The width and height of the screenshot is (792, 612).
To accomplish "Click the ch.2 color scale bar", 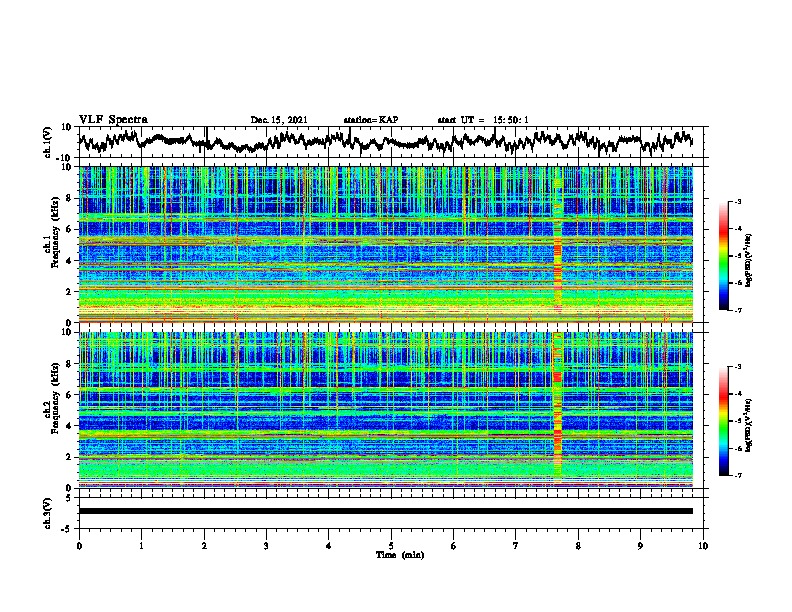I will tap(724, 421).
